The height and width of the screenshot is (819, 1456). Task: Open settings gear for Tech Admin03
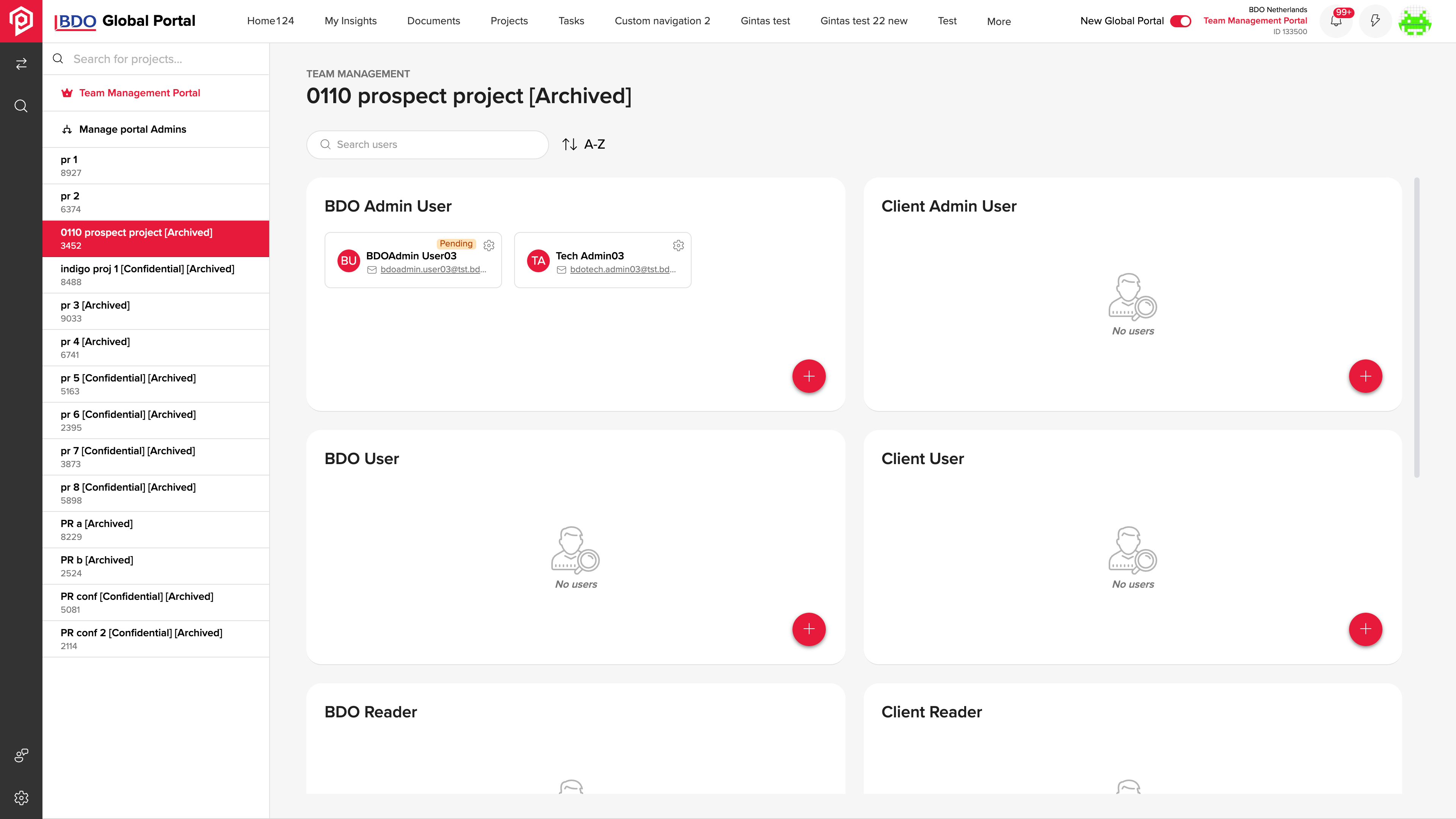(x=678, y=245)
